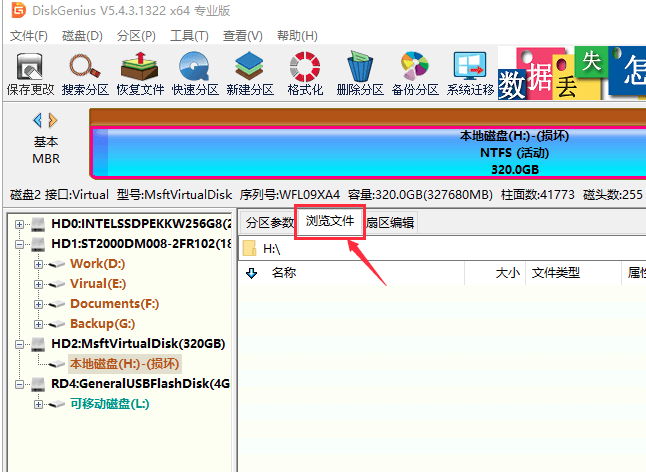
Task: Select the 删除分区 delete partition icon
Action: point(360,73)
